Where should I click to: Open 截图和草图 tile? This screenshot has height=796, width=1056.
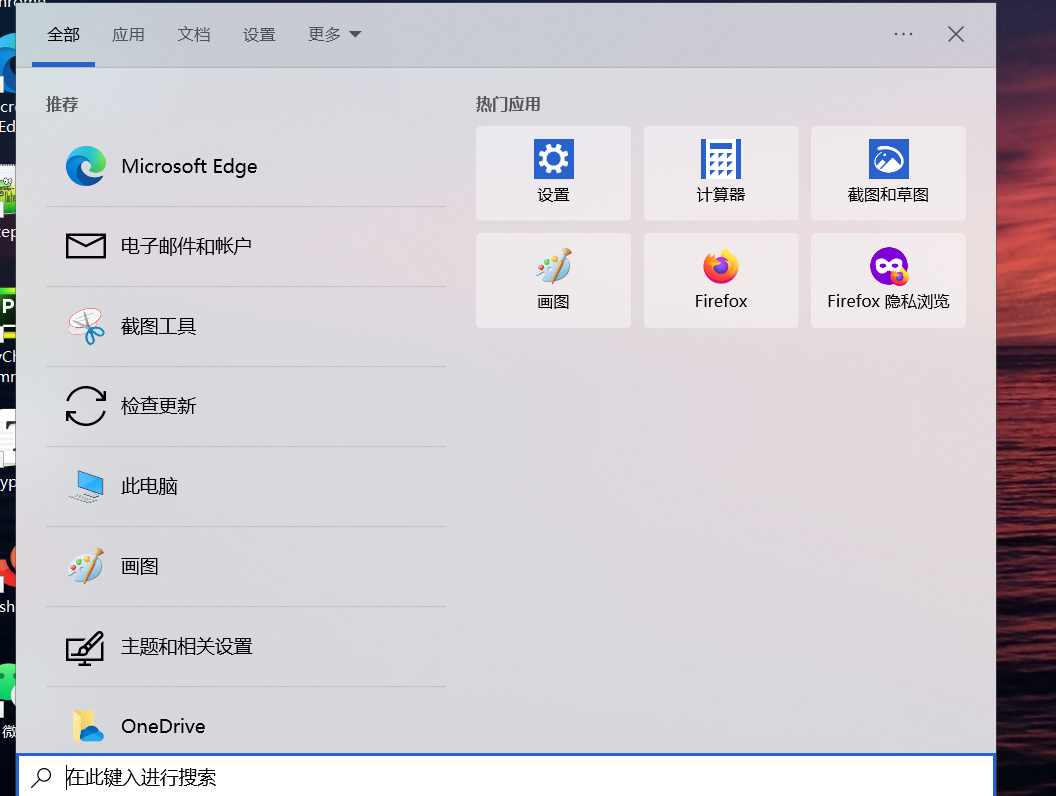click(x=888, y=173)
